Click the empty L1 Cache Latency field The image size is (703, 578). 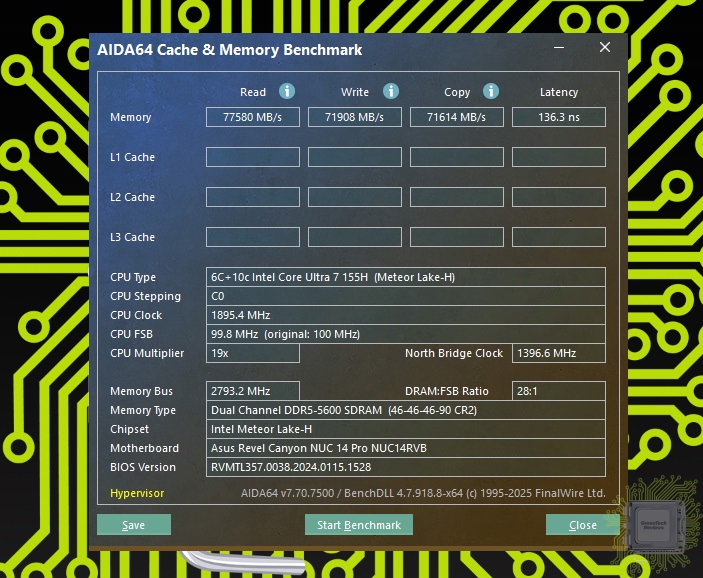559,157
